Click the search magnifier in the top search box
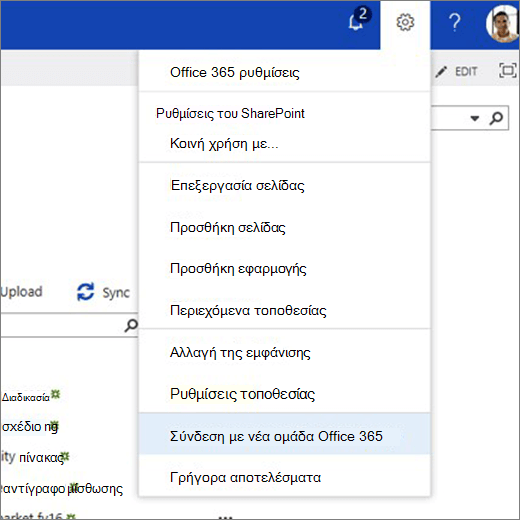Image resolution: width=520 pixels, height=520 pixels. pyautogui.click(x=496, y=118)
